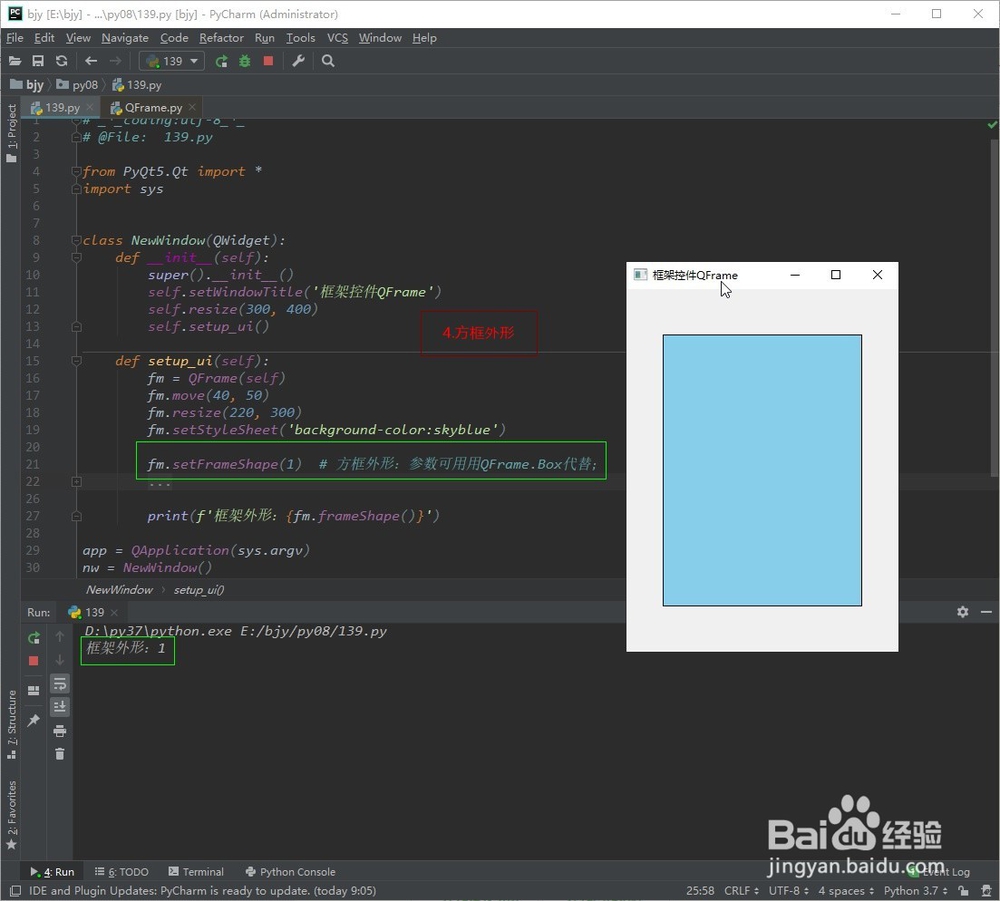Click the setup_ui() code breadcrumb
This screenshot has width=1000, height=901.
[x=199, y=590]
